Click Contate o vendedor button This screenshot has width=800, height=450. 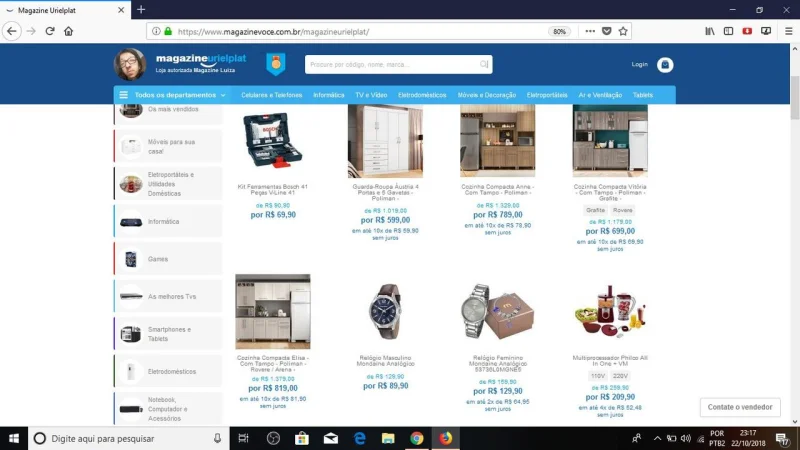coord(740,407)
